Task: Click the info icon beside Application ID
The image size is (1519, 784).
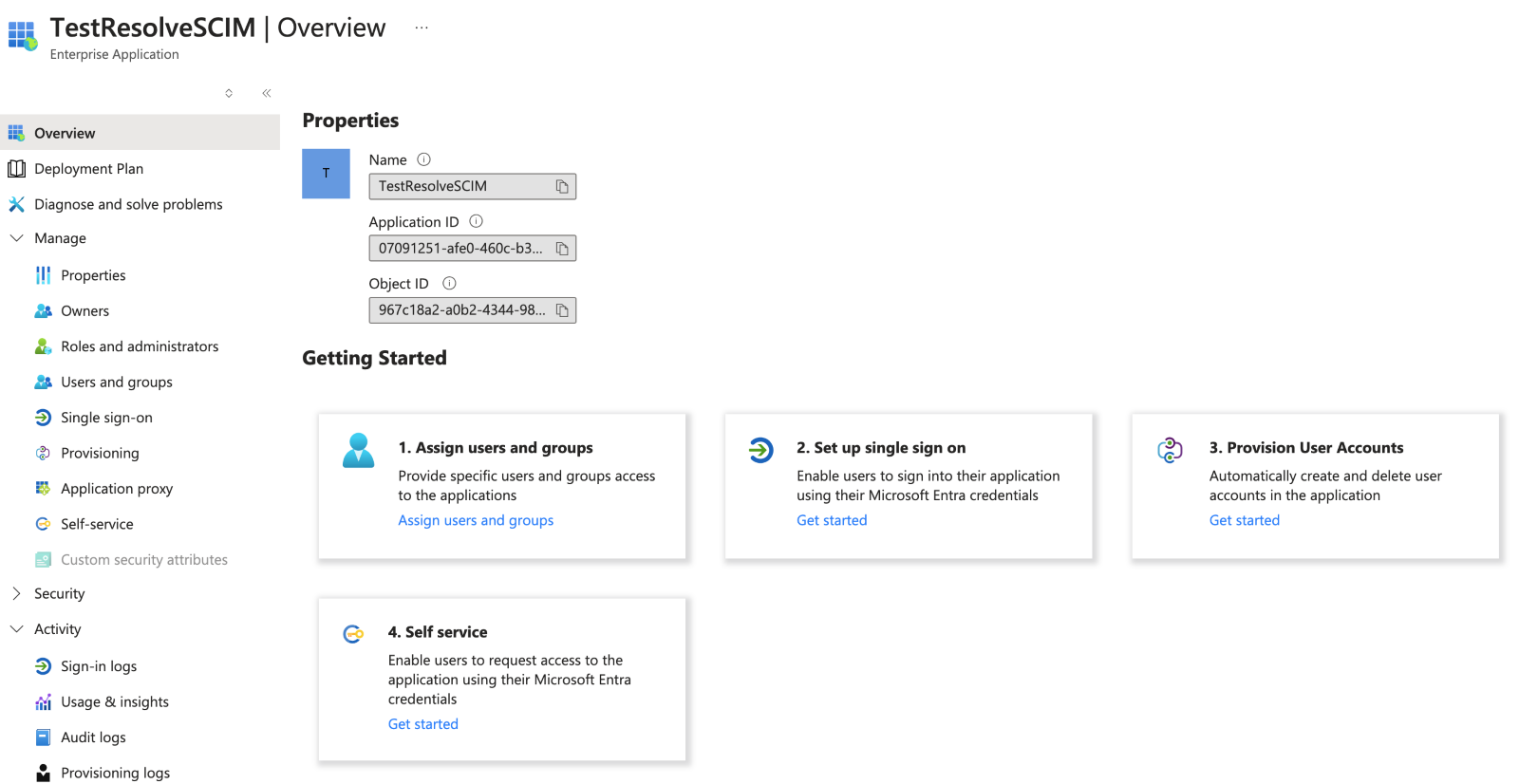Action: 477,221
